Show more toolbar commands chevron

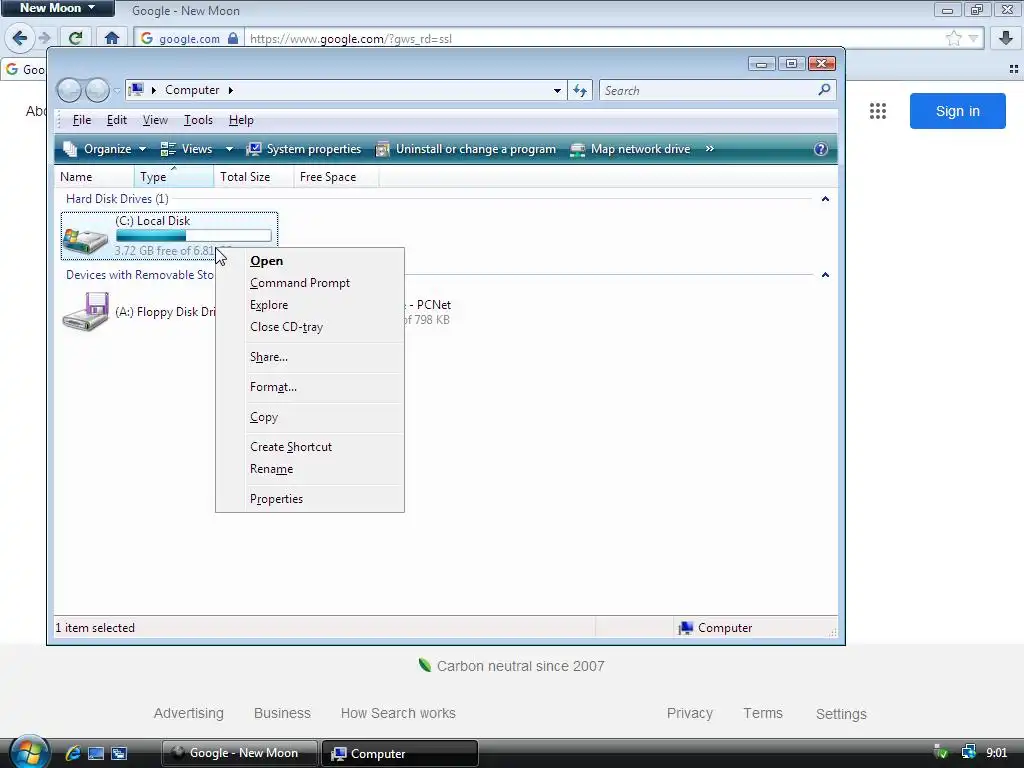coord(710,149)
